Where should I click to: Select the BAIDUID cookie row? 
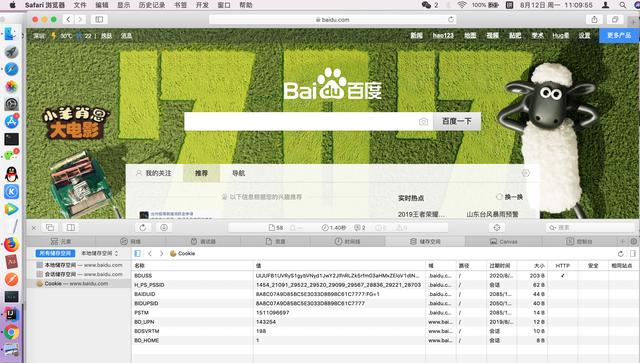(386, 294)
